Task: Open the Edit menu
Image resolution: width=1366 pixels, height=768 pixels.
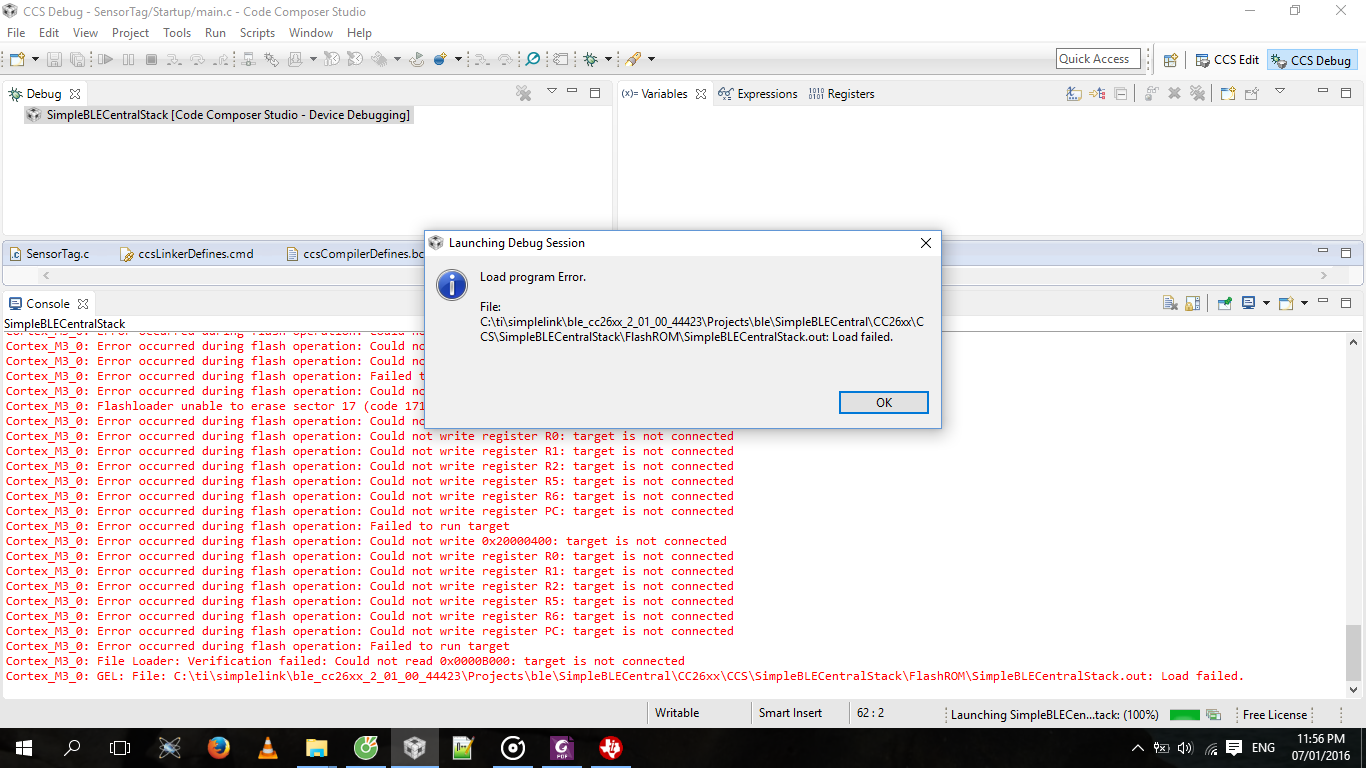Action: [49, 33]
